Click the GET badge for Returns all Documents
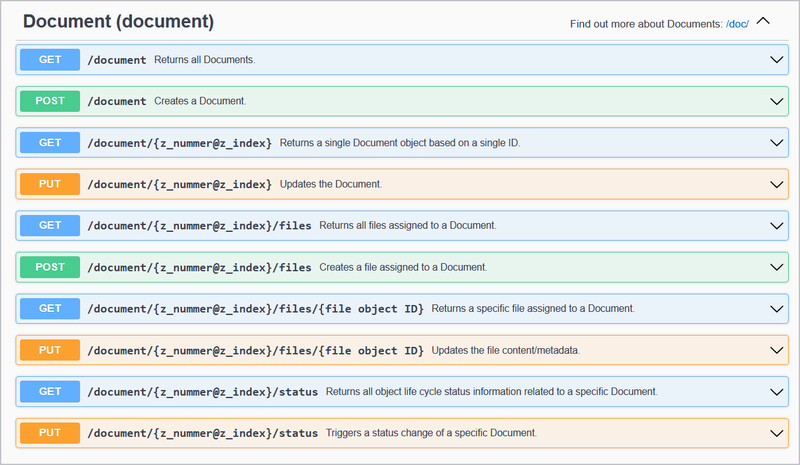Image resolution: width=800 pixels, height=465 pixels. pyautogui.click(x=50, y=60)
